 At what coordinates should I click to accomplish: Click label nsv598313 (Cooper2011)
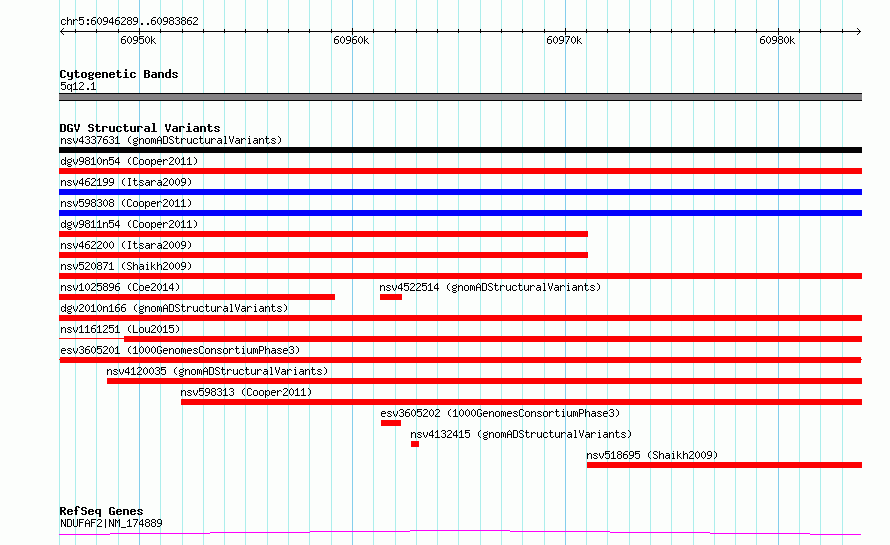tap(246, 392)
